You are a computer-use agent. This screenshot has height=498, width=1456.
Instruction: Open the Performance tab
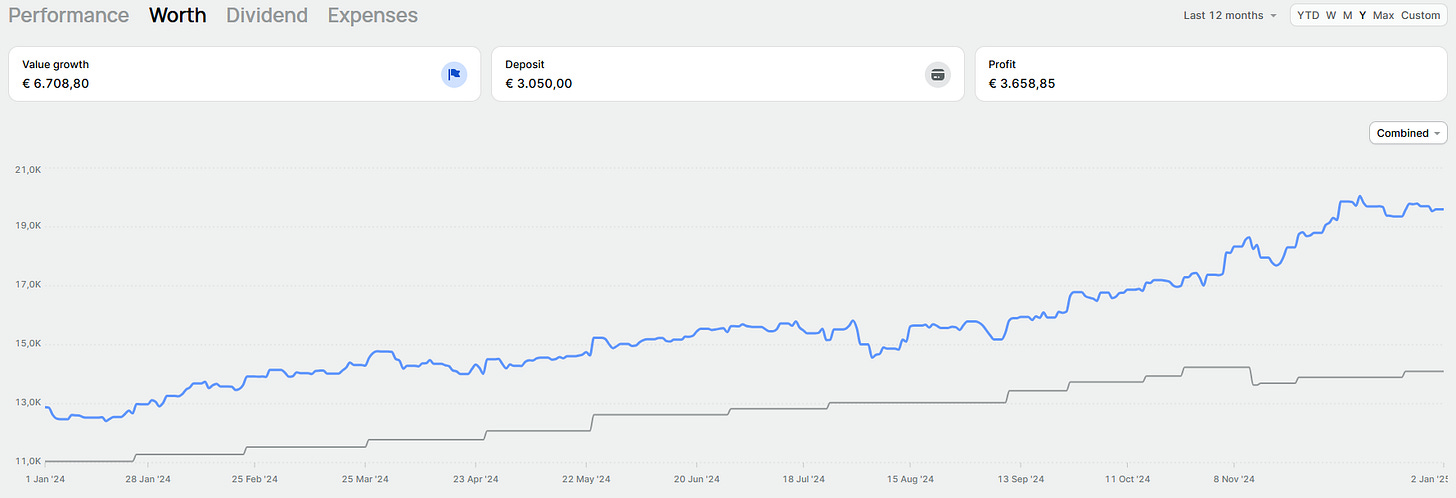[x=69, y=16]
